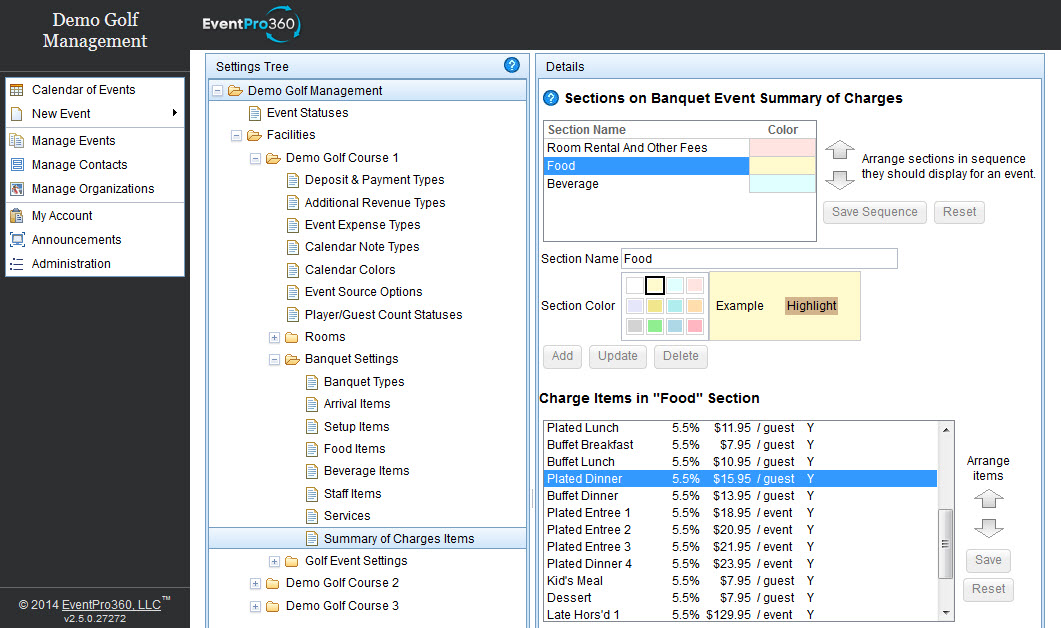Move section down with the arrow icon
1061x628 pixels.
tap(840, 179)
